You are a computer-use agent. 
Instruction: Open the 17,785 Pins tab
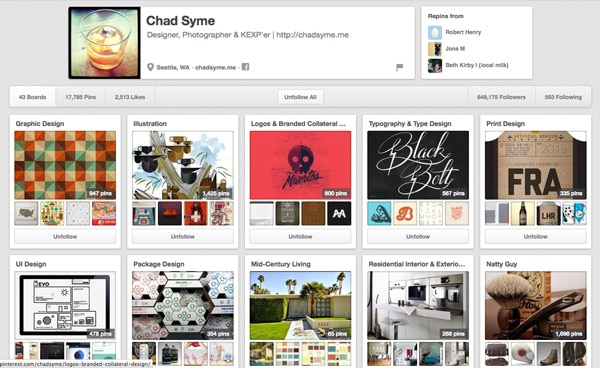80,97
